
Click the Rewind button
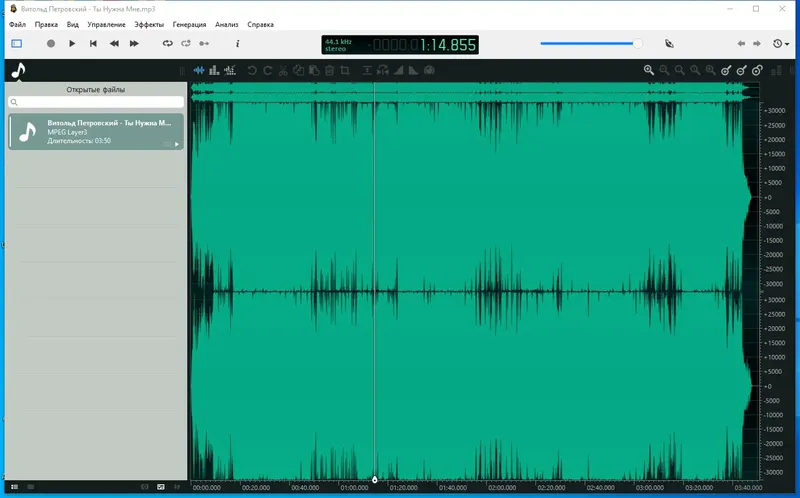pos(114,43)
